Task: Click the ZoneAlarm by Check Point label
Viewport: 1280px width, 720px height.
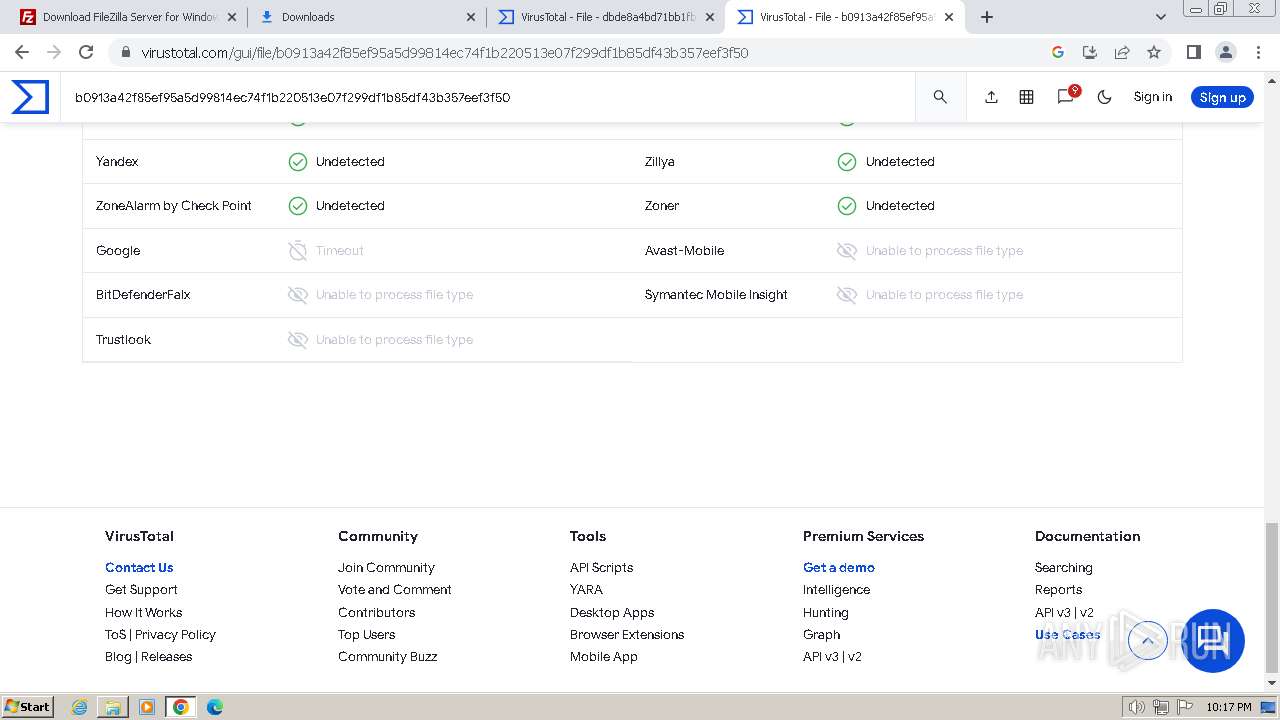Action: point(174,206)
